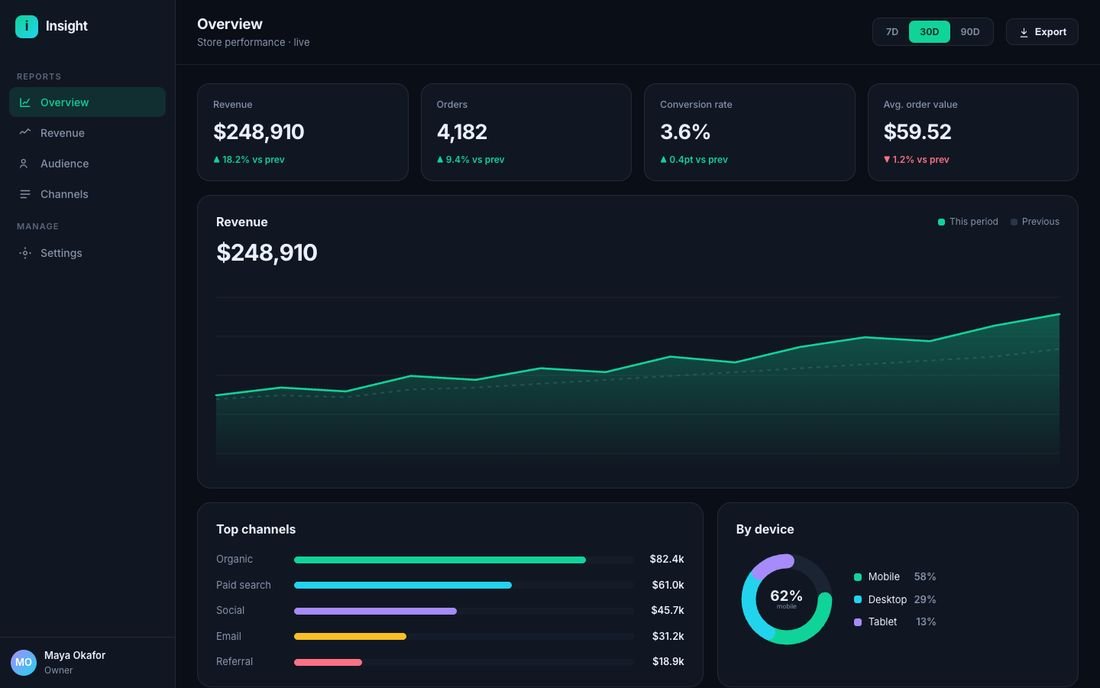Click the $61.0k Paid search value
The width and height of the screenshot is (1100, 688).
click(x=668, y=585)
